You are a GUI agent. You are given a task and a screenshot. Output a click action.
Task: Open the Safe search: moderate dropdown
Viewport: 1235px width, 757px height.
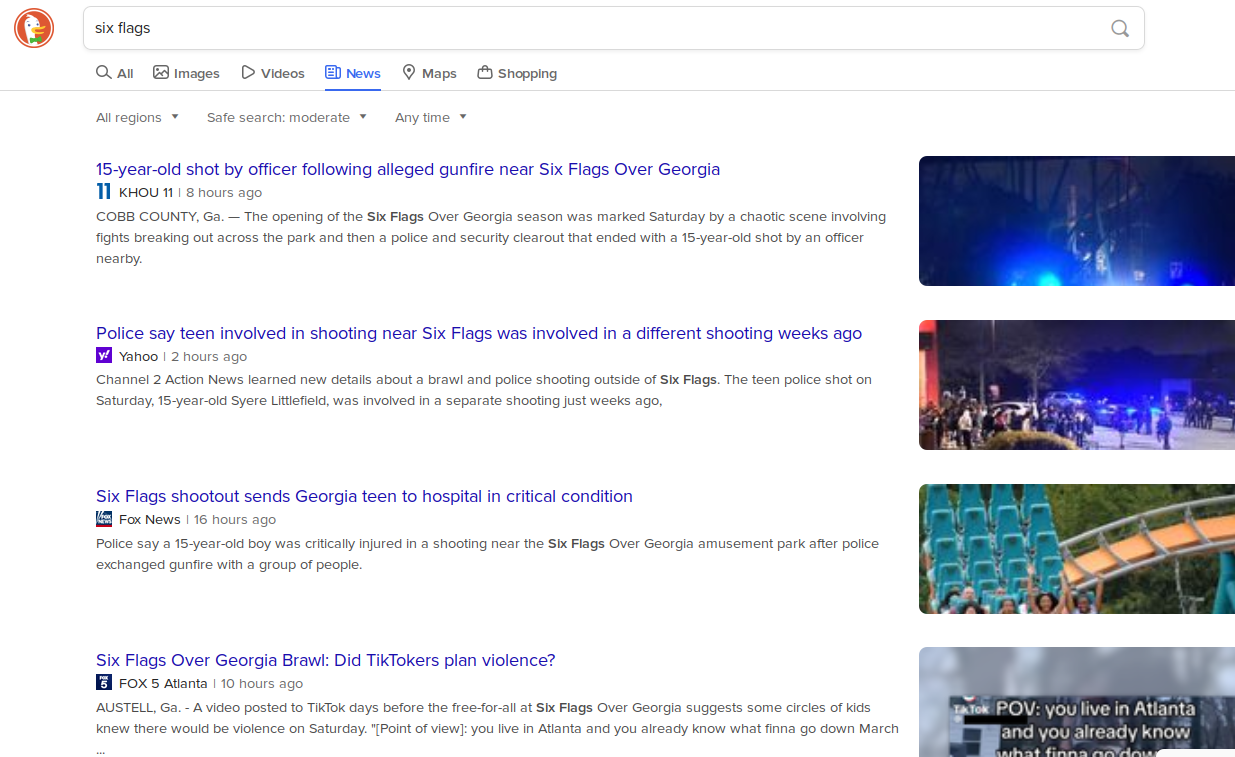[x=287, y=117]
